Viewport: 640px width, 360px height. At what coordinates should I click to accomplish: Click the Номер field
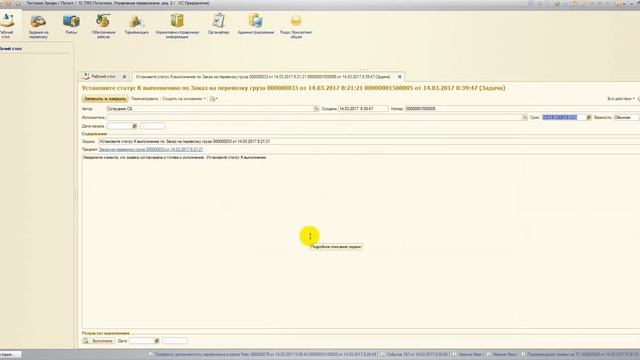522,109
